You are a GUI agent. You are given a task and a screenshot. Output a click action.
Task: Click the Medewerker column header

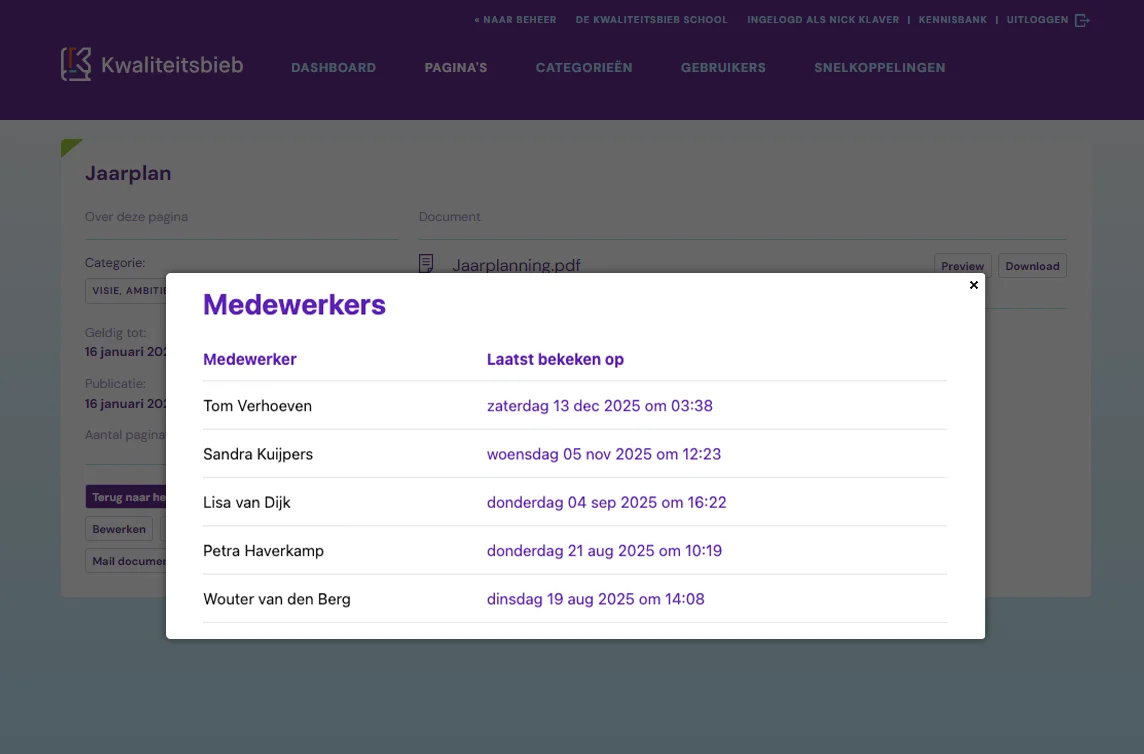pos(250,359)
